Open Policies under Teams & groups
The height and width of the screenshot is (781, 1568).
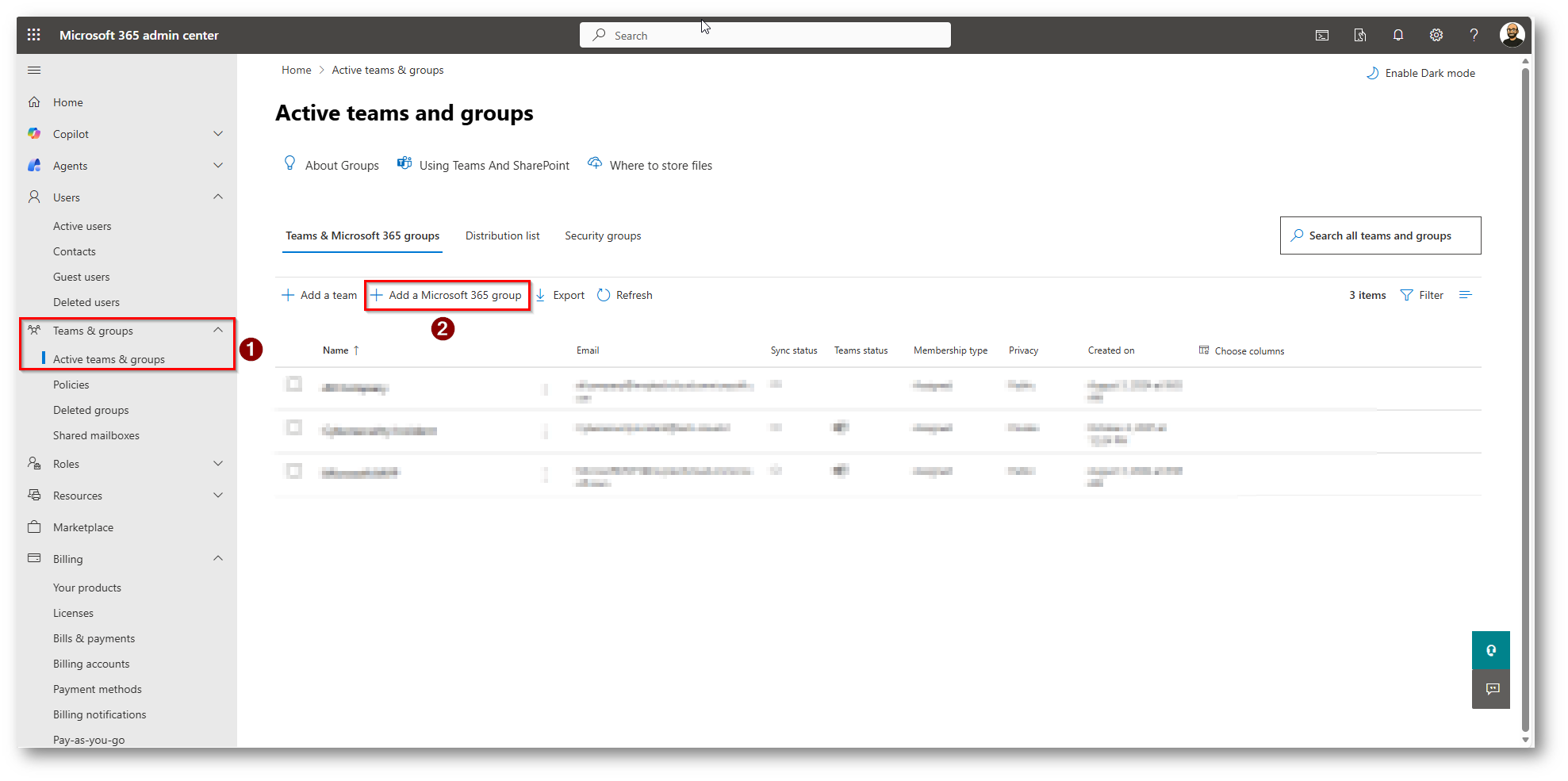tap(71, 385)
